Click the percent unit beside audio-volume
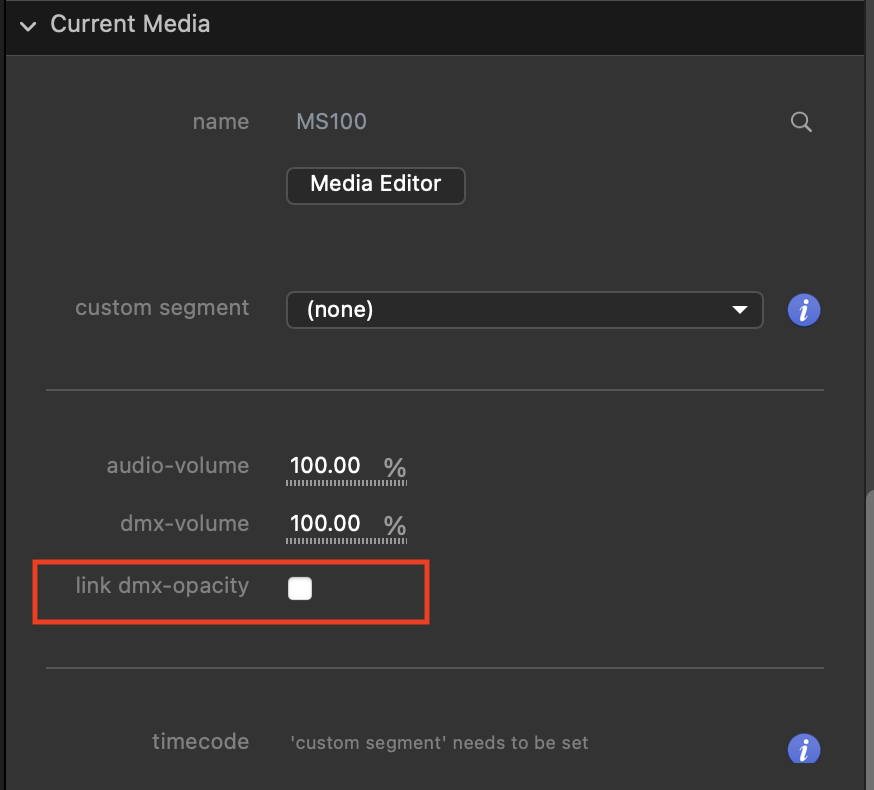This screenshot has width=874, height=790. [395, 467]
